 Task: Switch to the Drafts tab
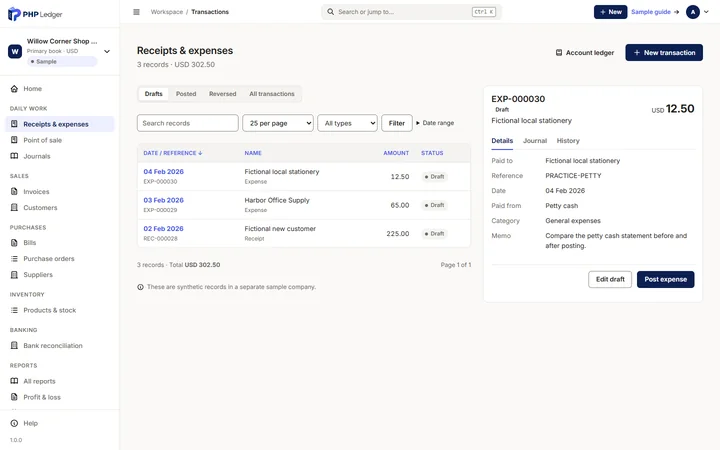click(x=153, y=94)
